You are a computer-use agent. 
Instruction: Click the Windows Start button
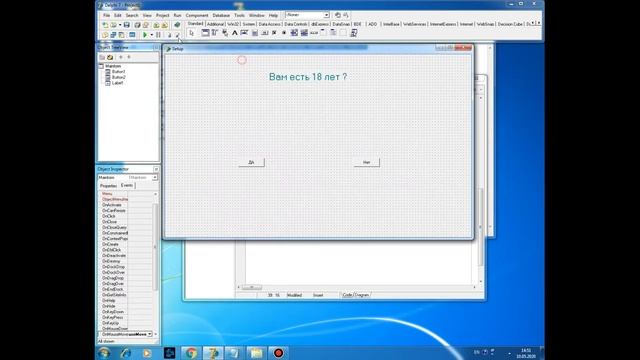(x=104, y=353)
